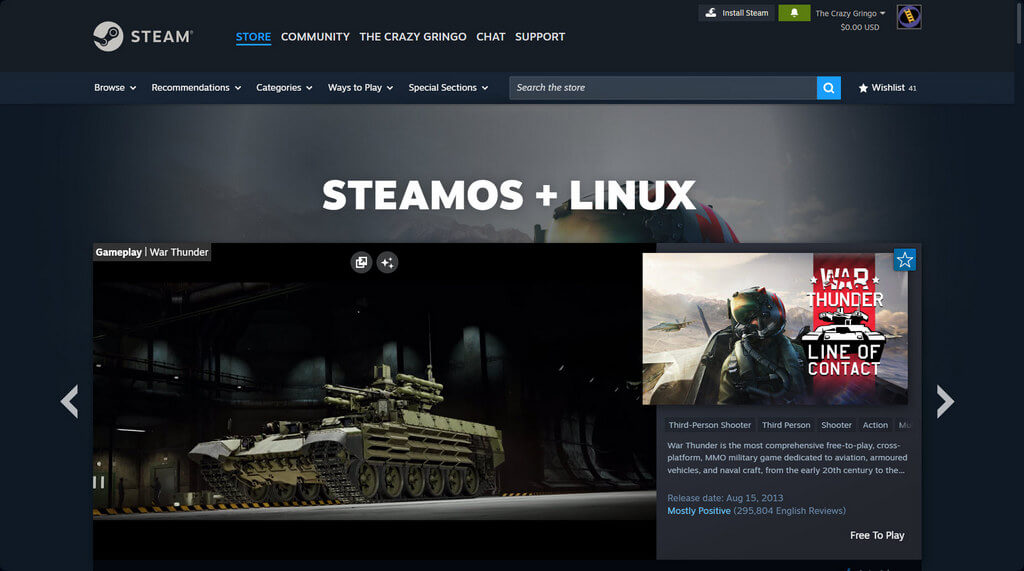Screen dimensions: 1024x571
Task: Click the Install Steam button
Action: click(736, 13)
